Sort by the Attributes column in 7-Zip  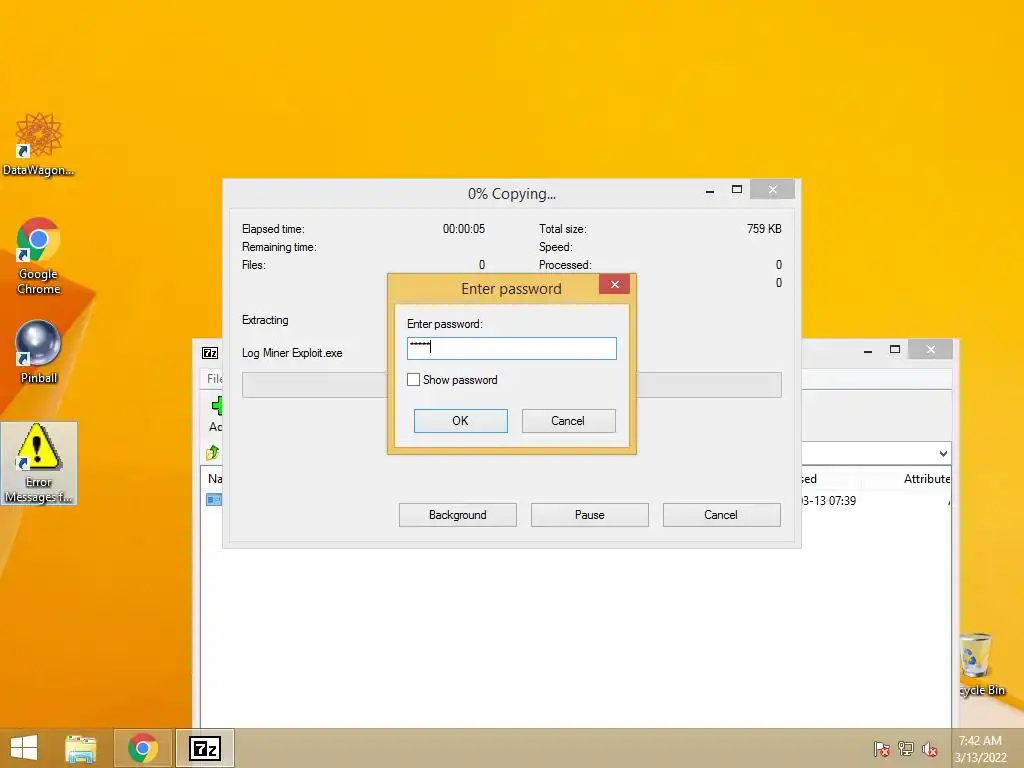927,479
